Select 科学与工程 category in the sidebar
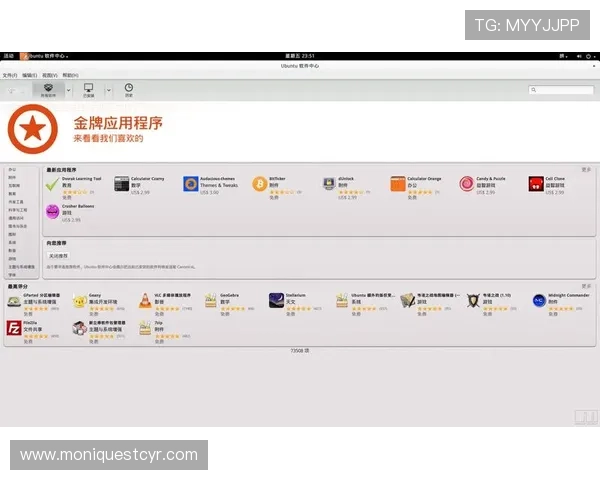Viewport: 600px width, 480px height. click(18, 210)
